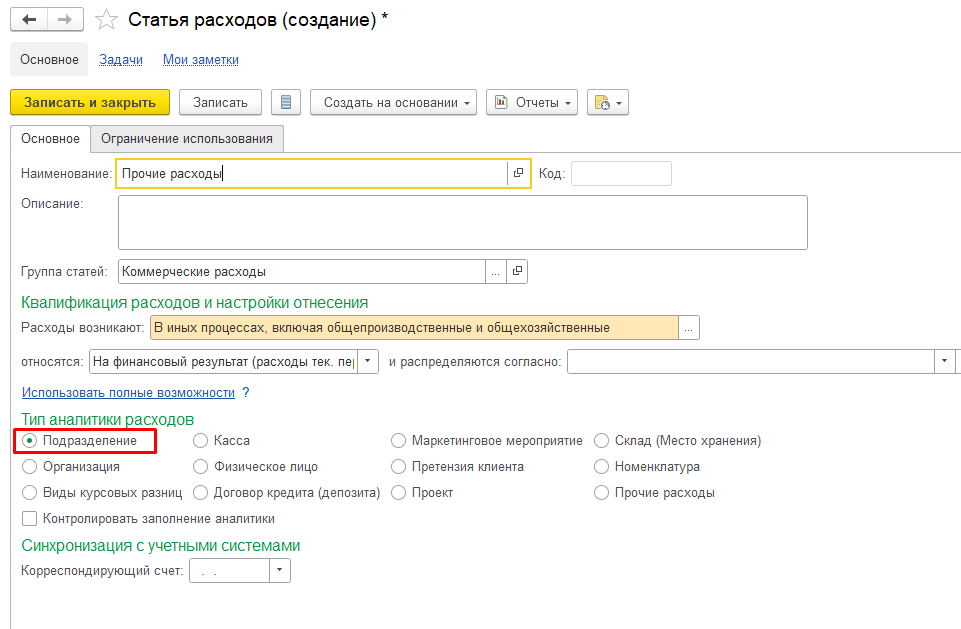Focus the Код input field

tap(621, 173)
